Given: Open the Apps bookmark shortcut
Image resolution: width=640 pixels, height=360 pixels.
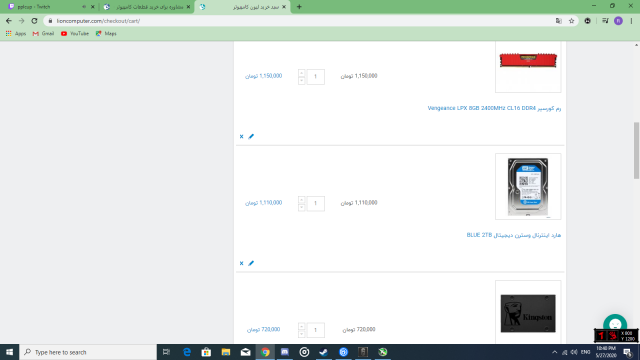Looking at the screenshot, I should pos(16,33).
